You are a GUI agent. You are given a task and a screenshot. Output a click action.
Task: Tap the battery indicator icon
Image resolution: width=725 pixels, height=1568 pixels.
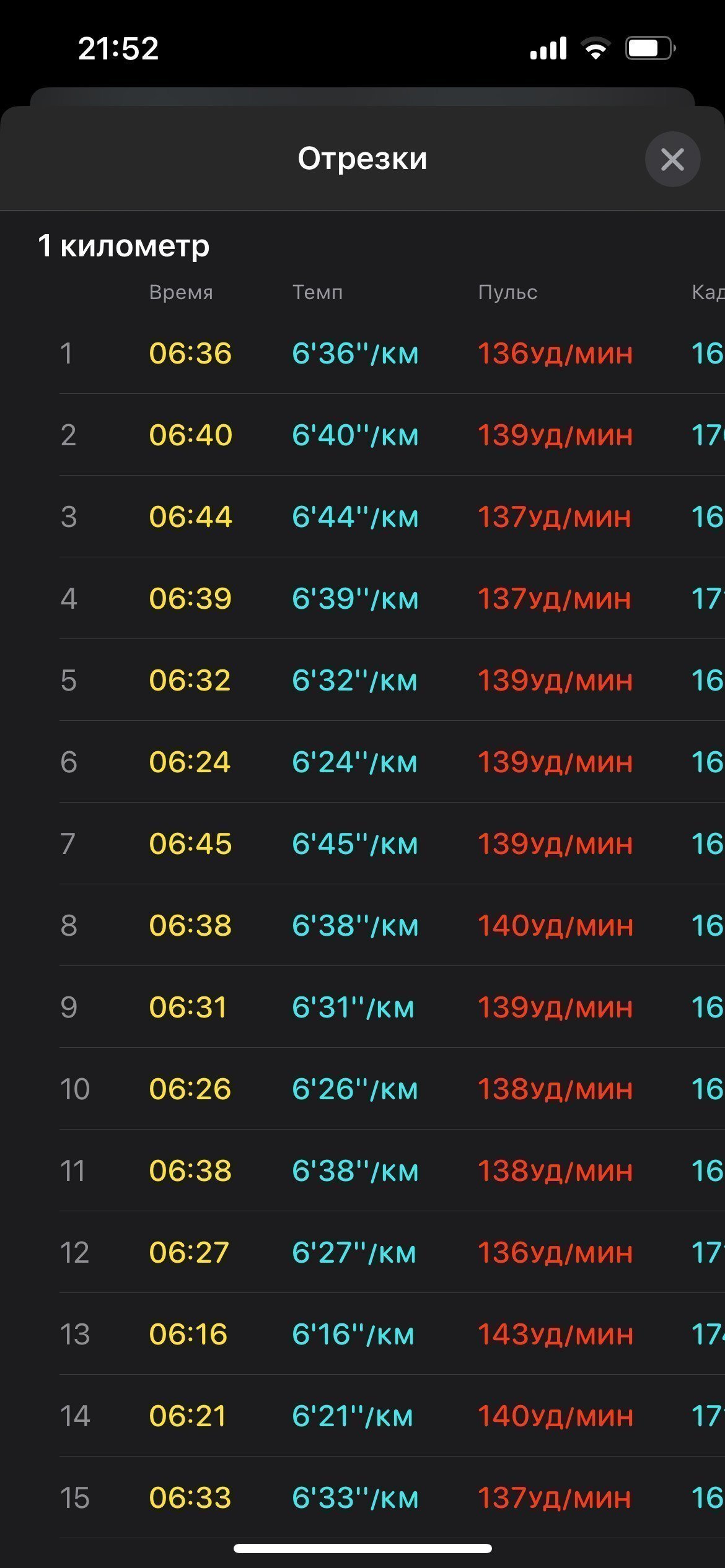(650, 48)
